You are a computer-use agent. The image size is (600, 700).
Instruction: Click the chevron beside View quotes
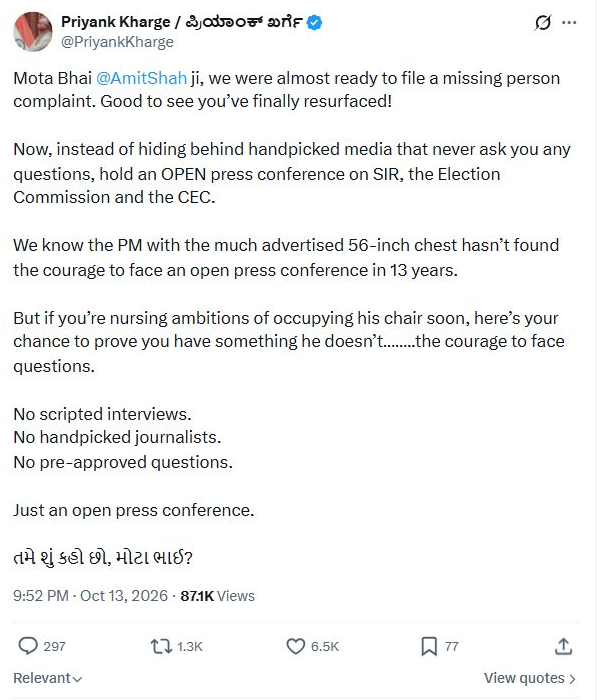click(572, 679)
